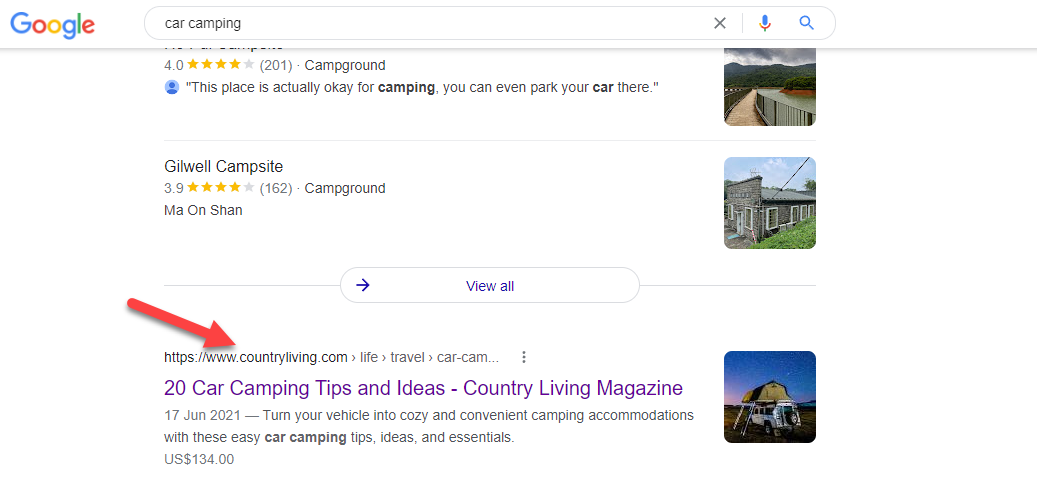1037x495 pixels.
Task: Open 20 Car Camping Tips and Ideas link
Action: click(x=423, y=388)
